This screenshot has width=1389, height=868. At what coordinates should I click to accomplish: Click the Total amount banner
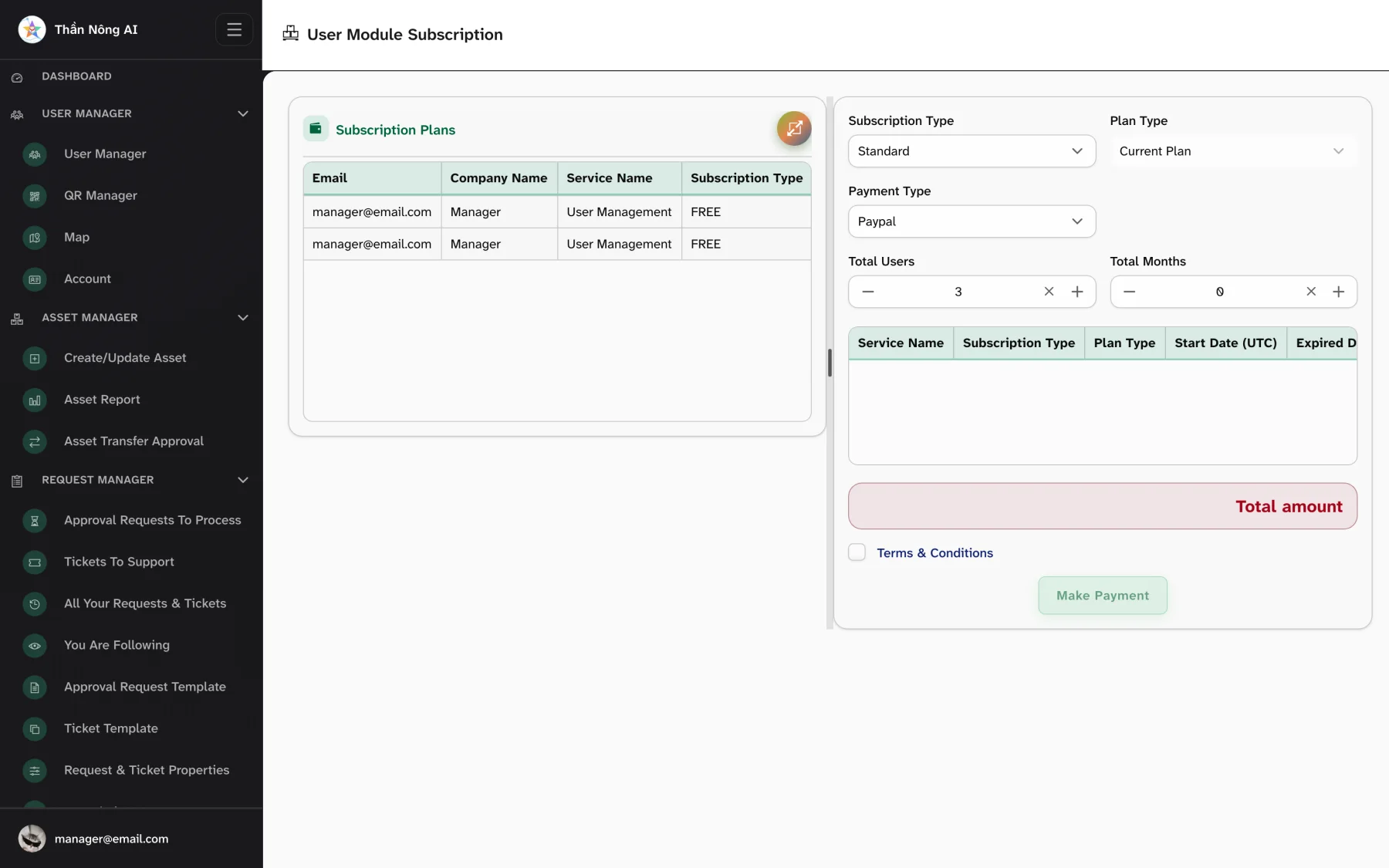(1102, 506)
